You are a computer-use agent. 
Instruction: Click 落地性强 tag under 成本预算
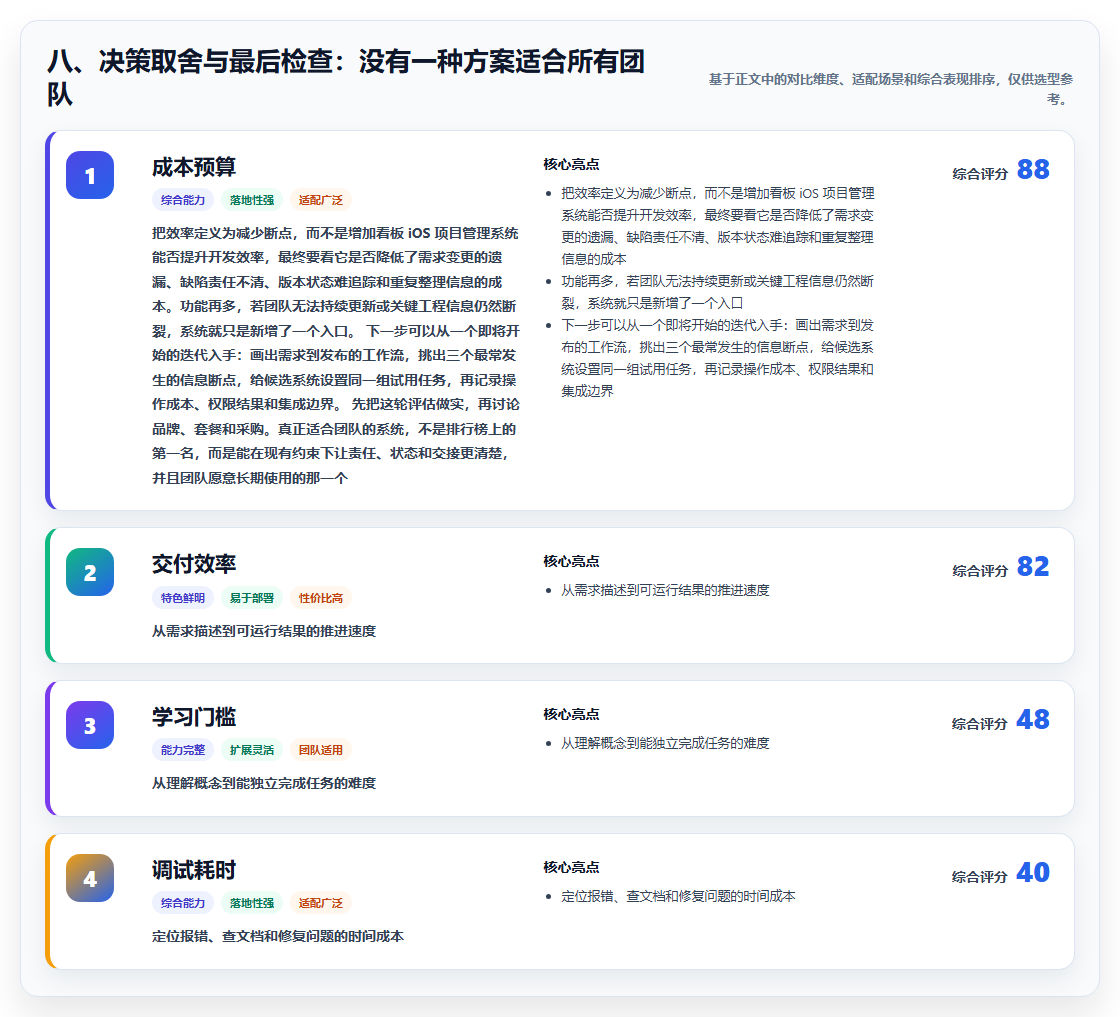tap(252, 200)
